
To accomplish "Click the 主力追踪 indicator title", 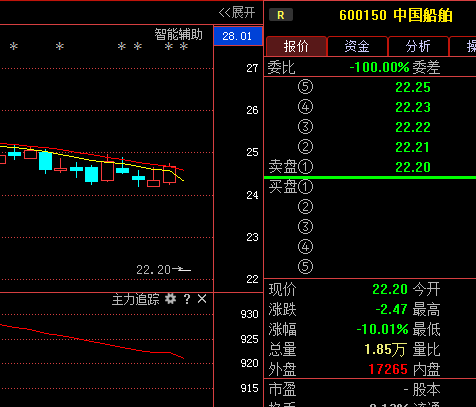I will 136,299.
